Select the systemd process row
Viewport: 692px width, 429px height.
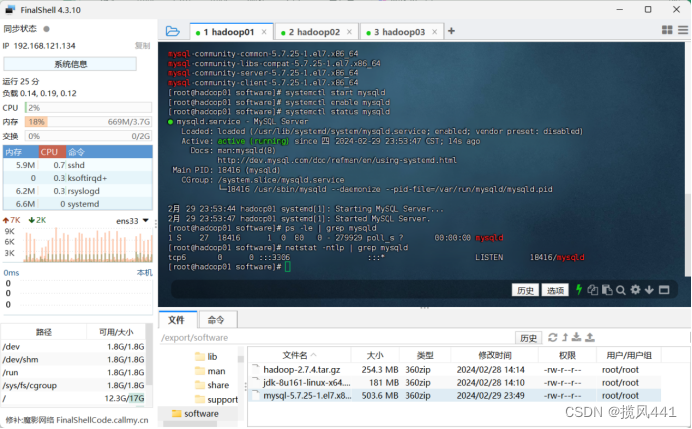78,204
